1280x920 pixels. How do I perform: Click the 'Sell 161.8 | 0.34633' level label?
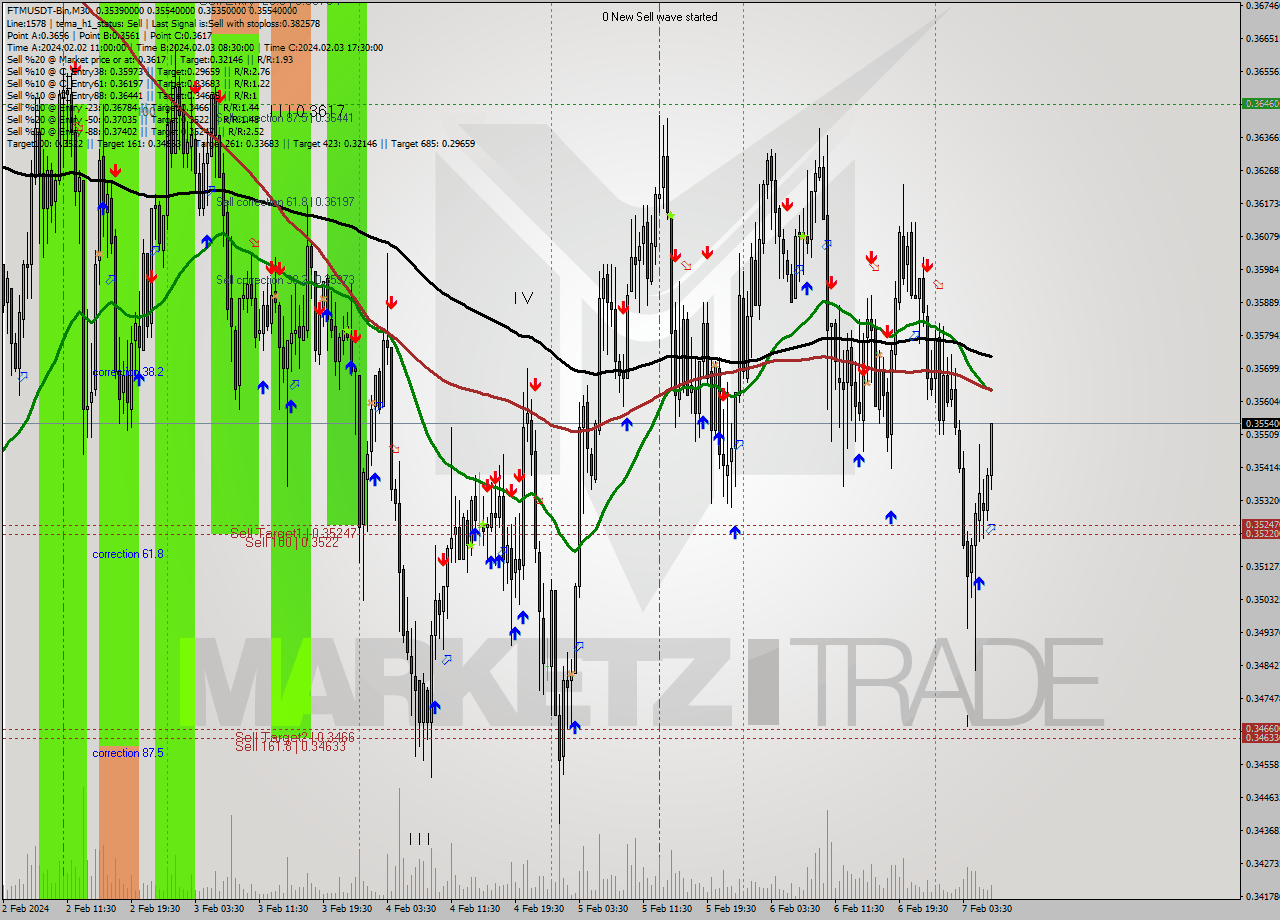291,746
